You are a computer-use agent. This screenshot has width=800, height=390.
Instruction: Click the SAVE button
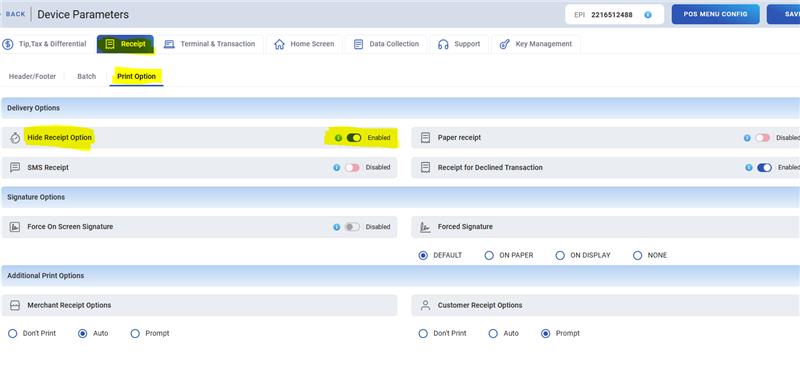point(784,14)
